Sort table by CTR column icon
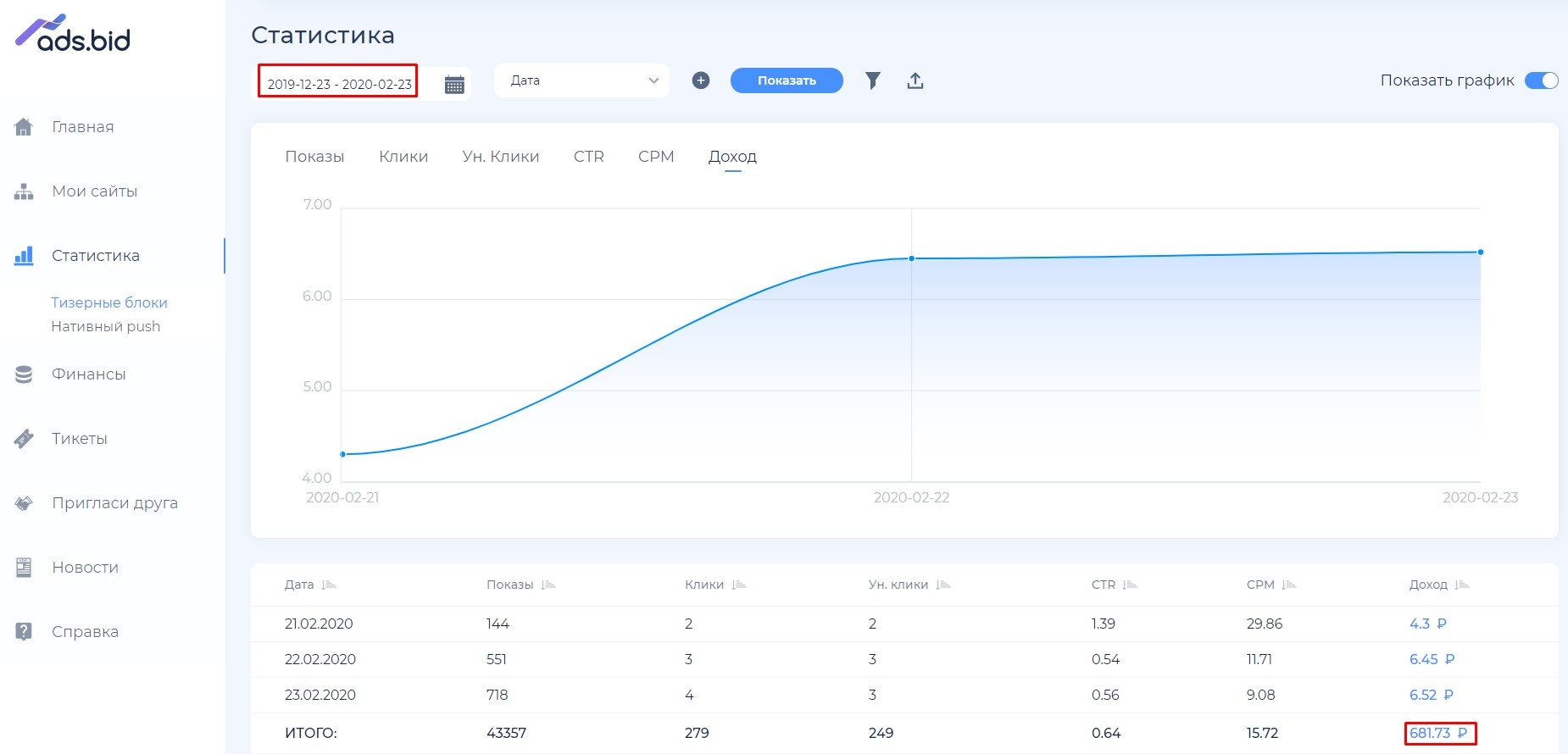The height and width of the screenshot is (754, 1568). 1130,585
